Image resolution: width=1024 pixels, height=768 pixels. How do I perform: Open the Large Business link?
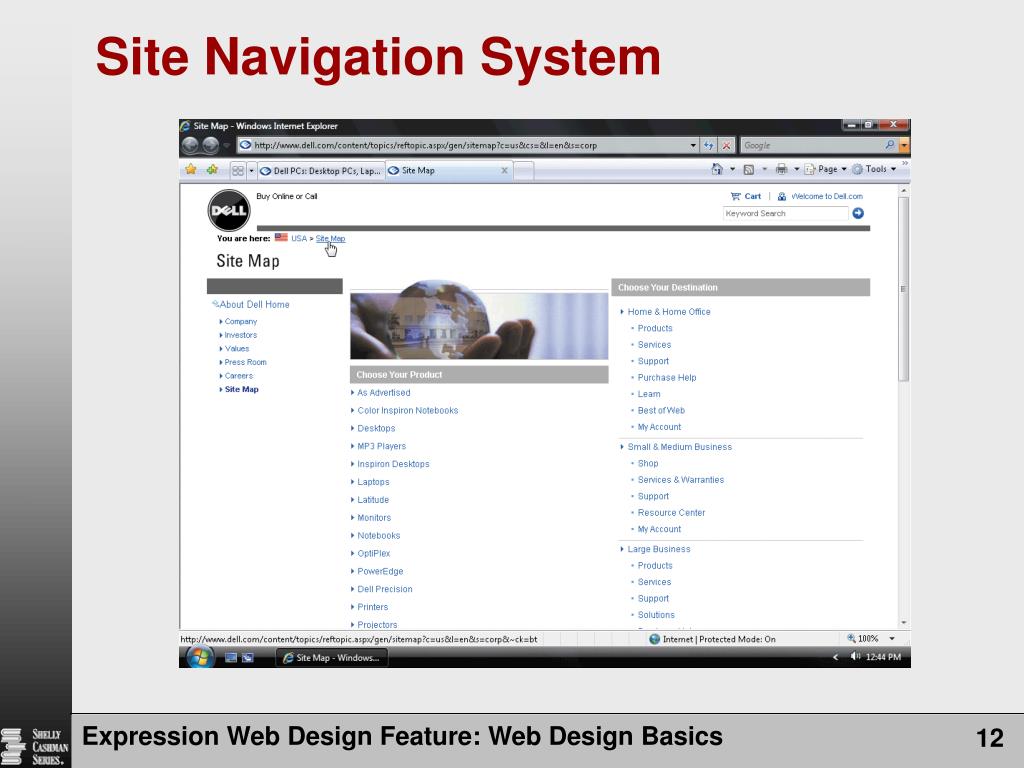point(658,549)
